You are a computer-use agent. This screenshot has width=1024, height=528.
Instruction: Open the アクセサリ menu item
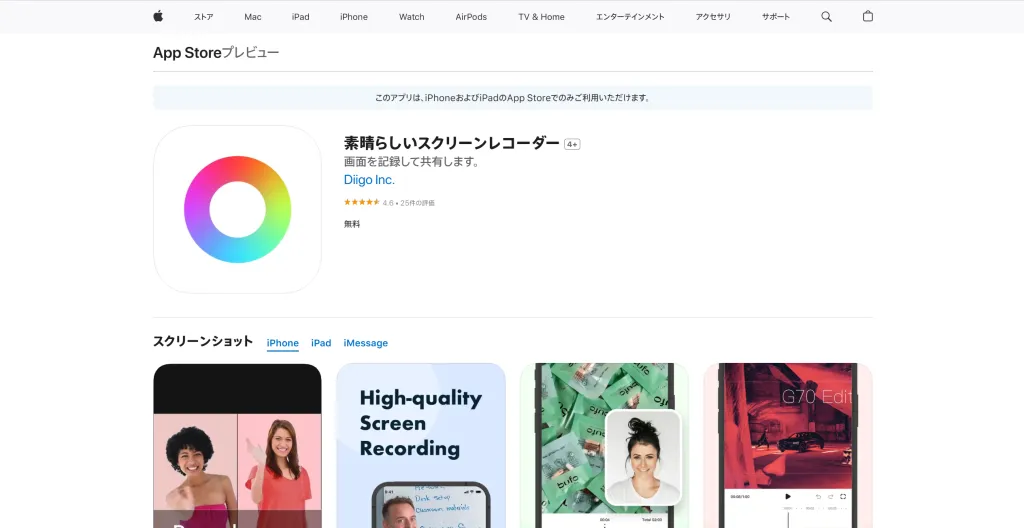pos(713,17)
